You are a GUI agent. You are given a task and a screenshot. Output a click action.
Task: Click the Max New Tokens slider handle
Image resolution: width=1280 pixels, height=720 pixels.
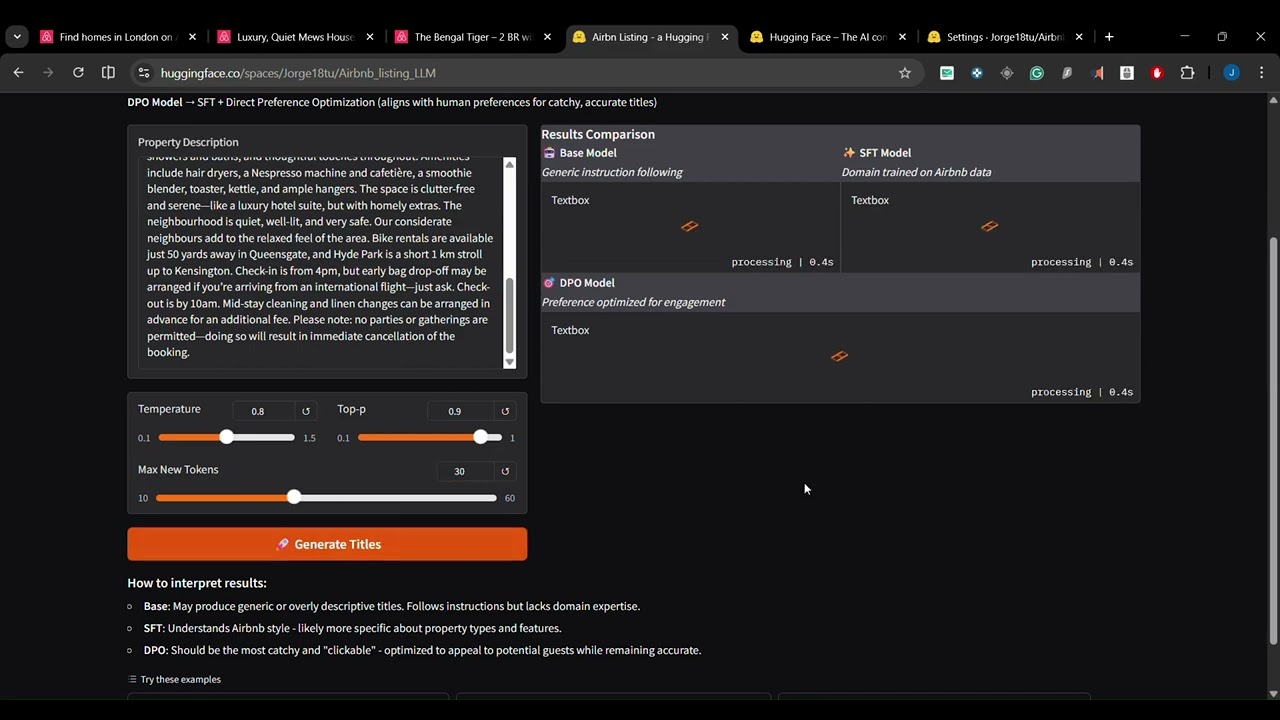293,497
